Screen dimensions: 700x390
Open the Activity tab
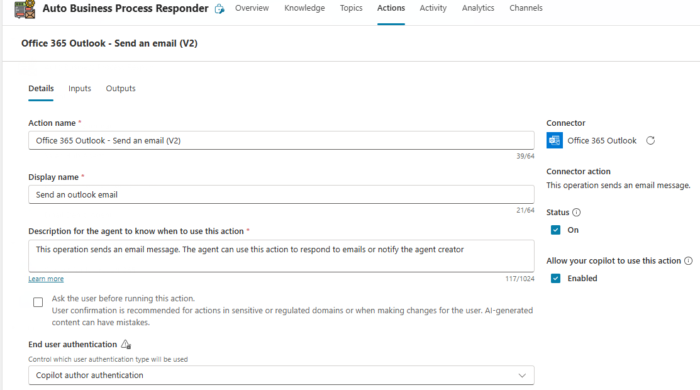tap(433, 8)
